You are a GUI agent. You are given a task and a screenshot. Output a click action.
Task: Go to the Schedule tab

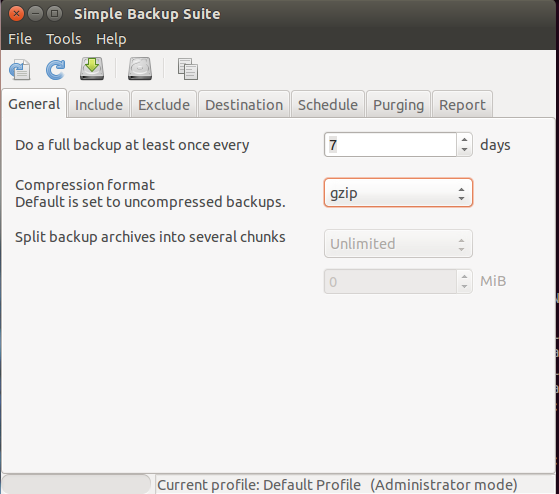point(328,104)
